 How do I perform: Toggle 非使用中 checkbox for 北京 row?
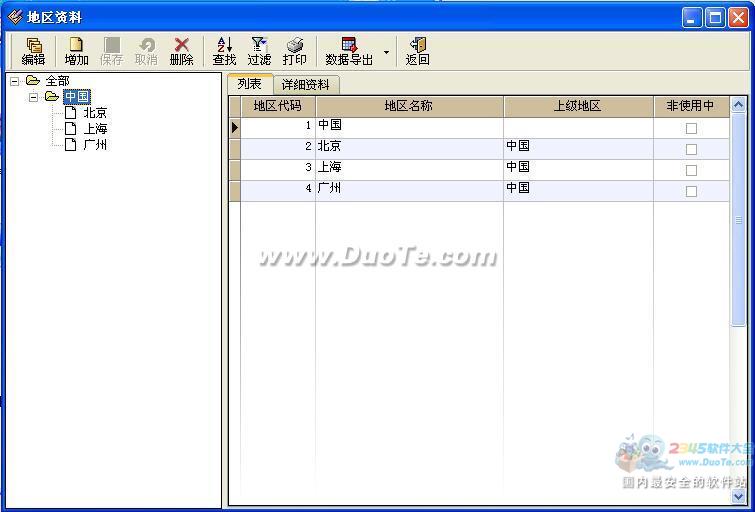click(691, 149)
